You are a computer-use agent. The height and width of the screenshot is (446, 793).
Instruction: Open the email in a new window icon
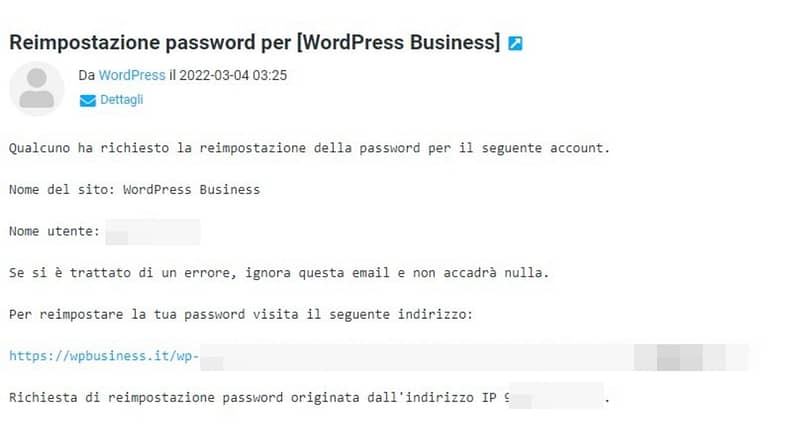pyautogui.click(x=515, y=43)
